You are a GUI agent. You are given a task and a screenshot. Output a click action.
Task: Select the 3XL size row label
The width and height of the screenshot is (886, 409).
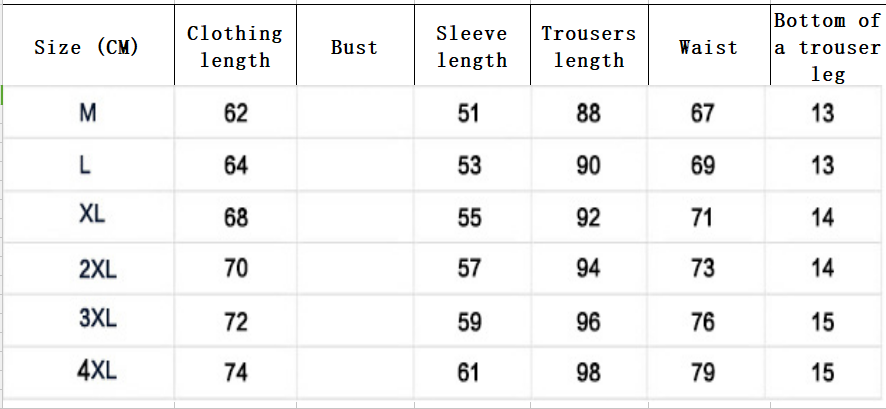click(x=98, y=320)
